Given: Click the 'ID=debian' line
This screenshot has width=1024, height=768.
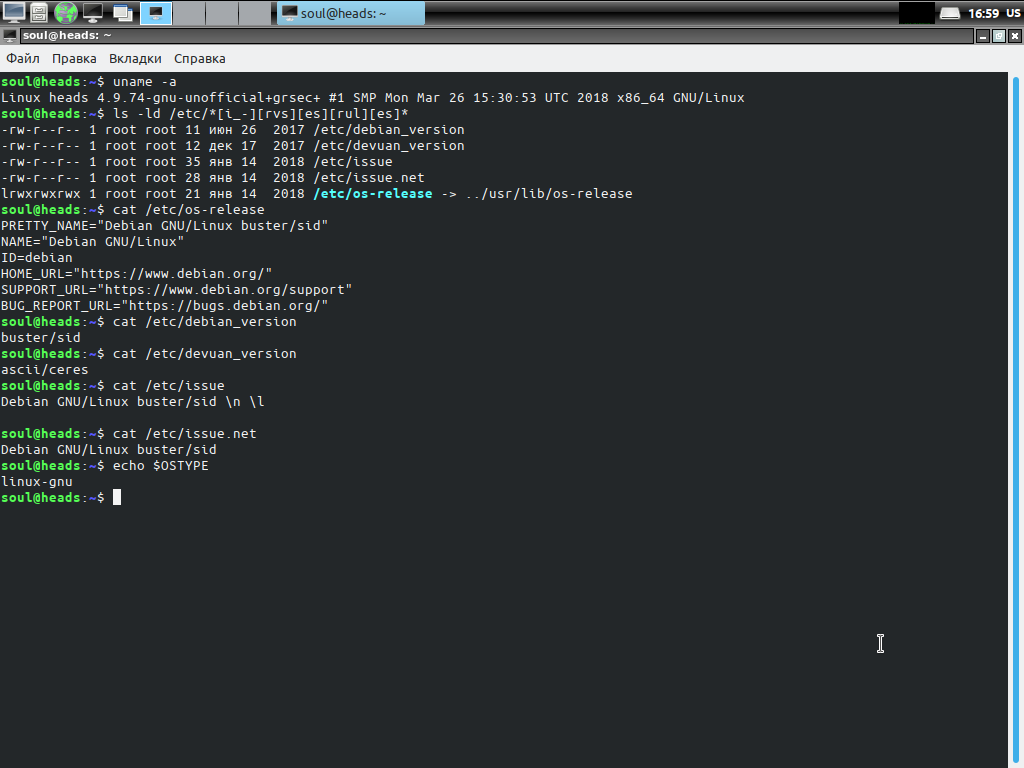Looking at the screenshot, I should pyautogui.click(x=37, y=258).
